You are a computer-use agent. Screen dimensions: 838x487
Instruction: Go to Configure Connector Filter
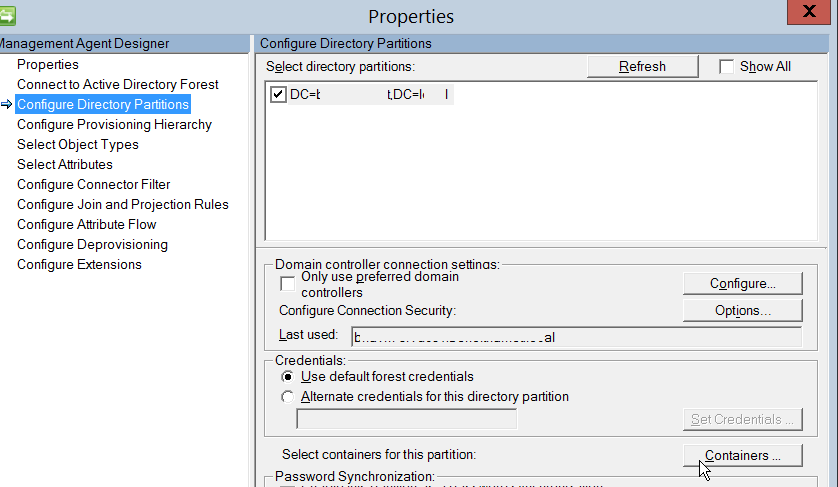coord(93,185)
